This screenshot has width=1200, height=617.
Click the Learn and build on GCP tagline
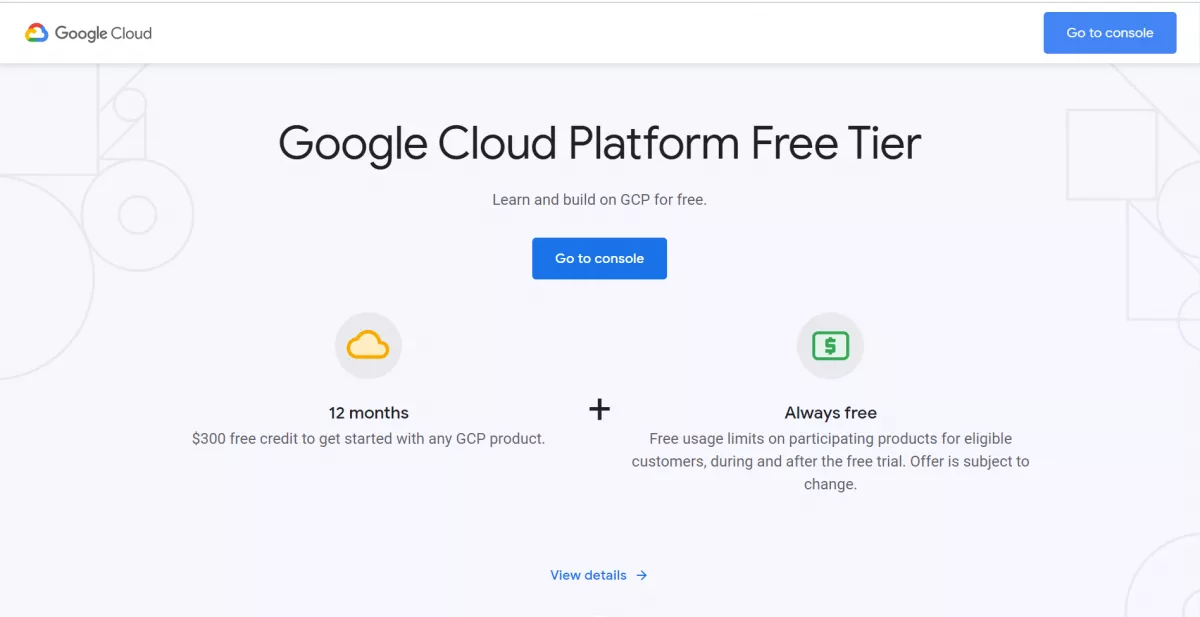click(599, 199)
